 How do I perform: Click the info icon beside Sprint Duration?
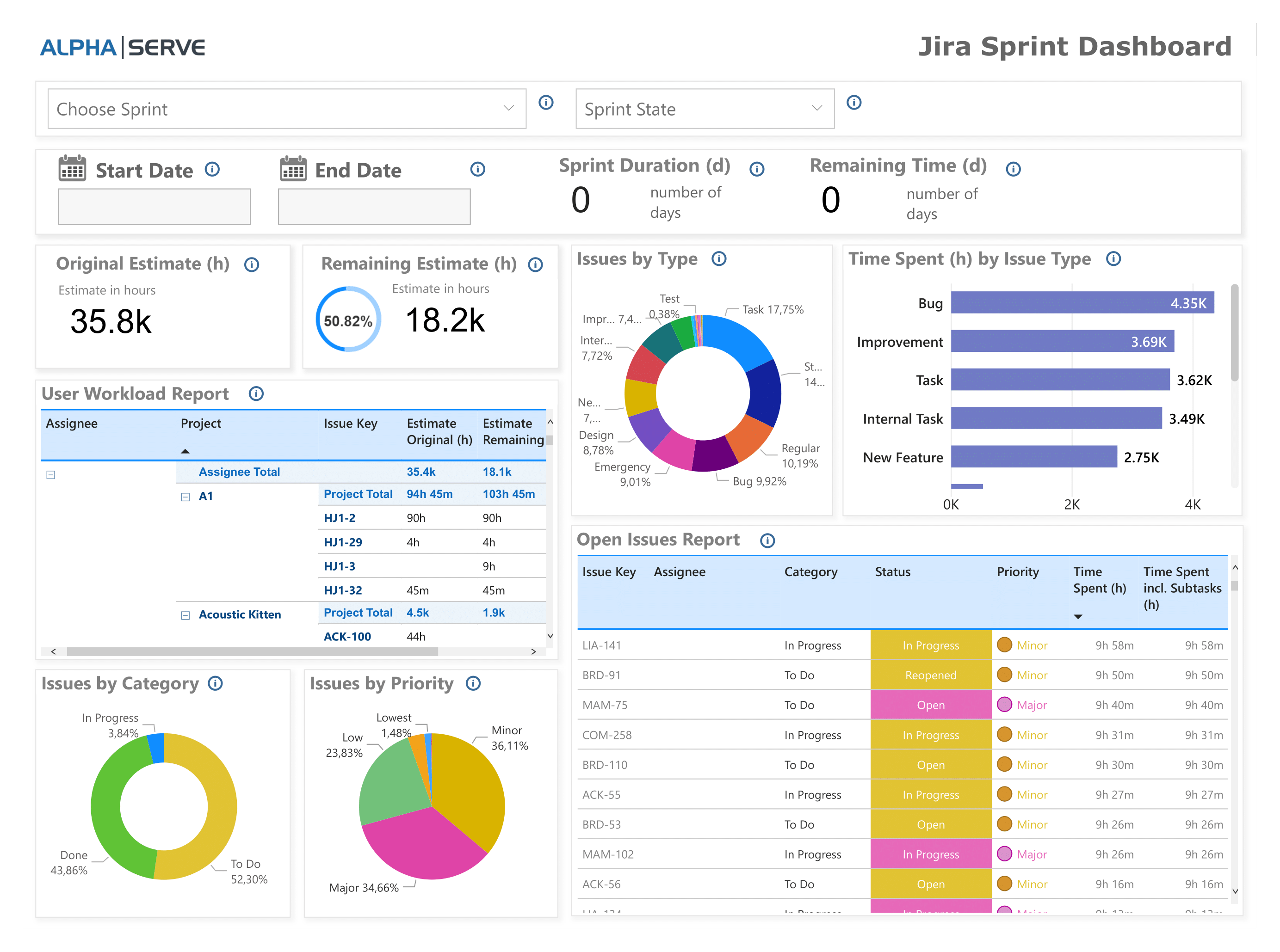757,169
